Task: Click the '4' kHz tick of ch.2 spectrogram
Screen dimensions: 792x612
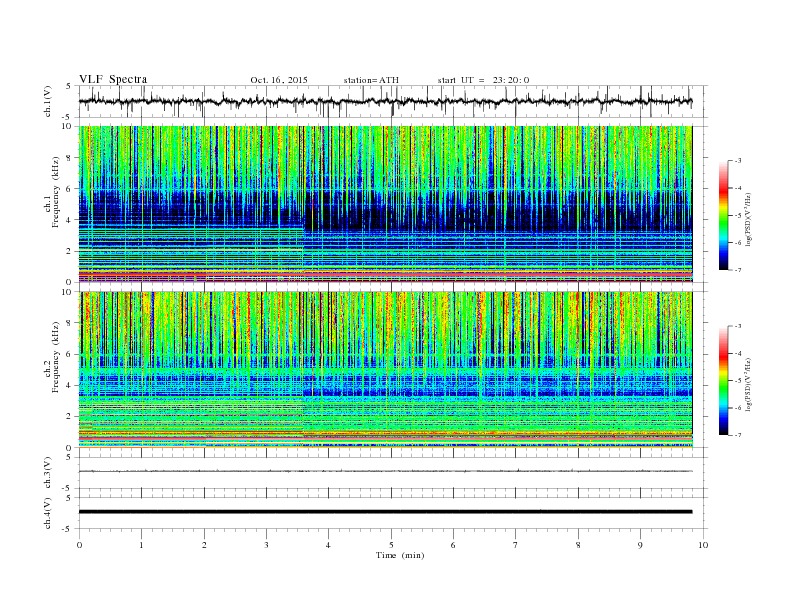Action: point(70,385)
